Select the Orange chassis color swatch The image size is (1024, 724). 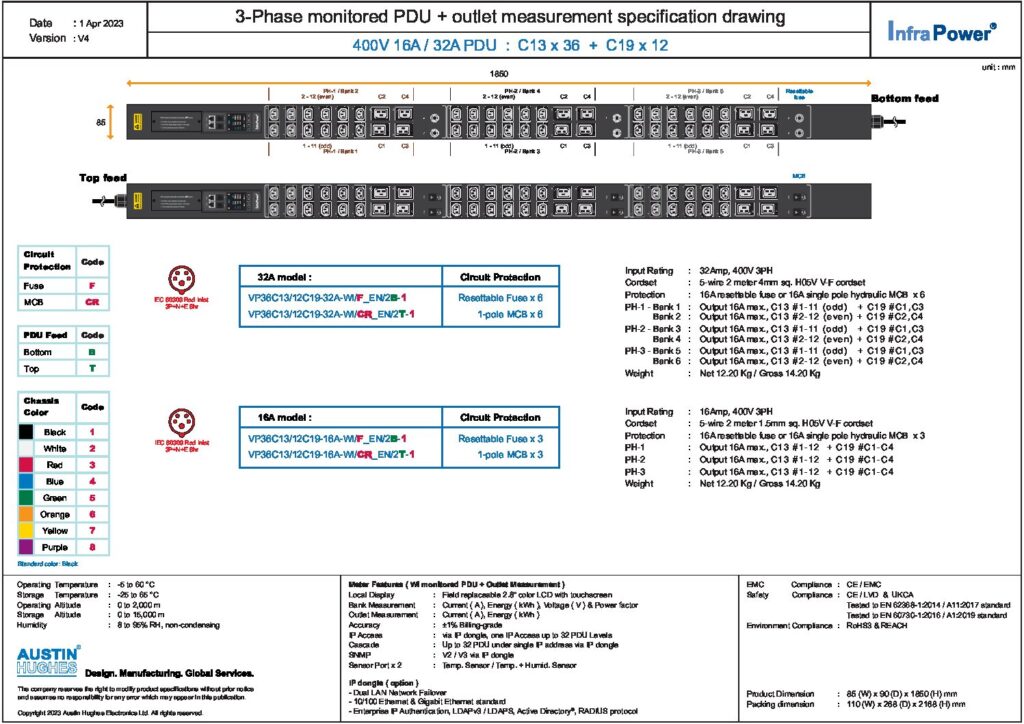coord(25,514)
